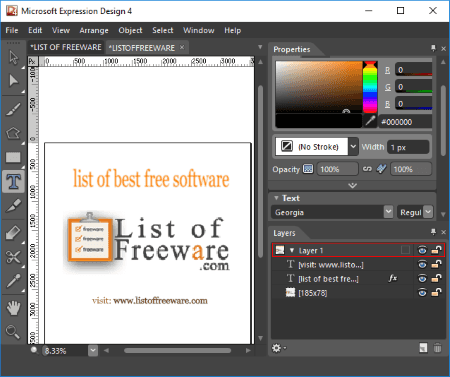Select the Scissors tool
Image resolution: width=450 pixels, height=377 pixels.
click(13, 257)
